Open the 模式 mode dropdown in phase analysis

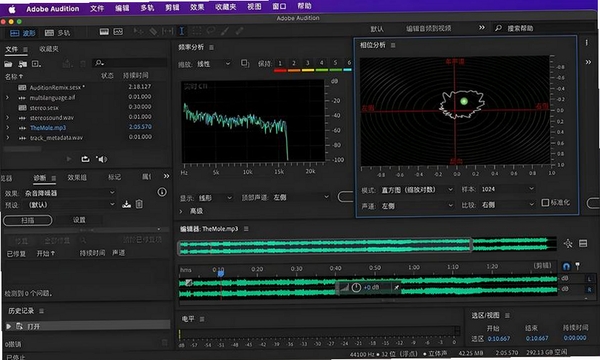pos(417,190)
